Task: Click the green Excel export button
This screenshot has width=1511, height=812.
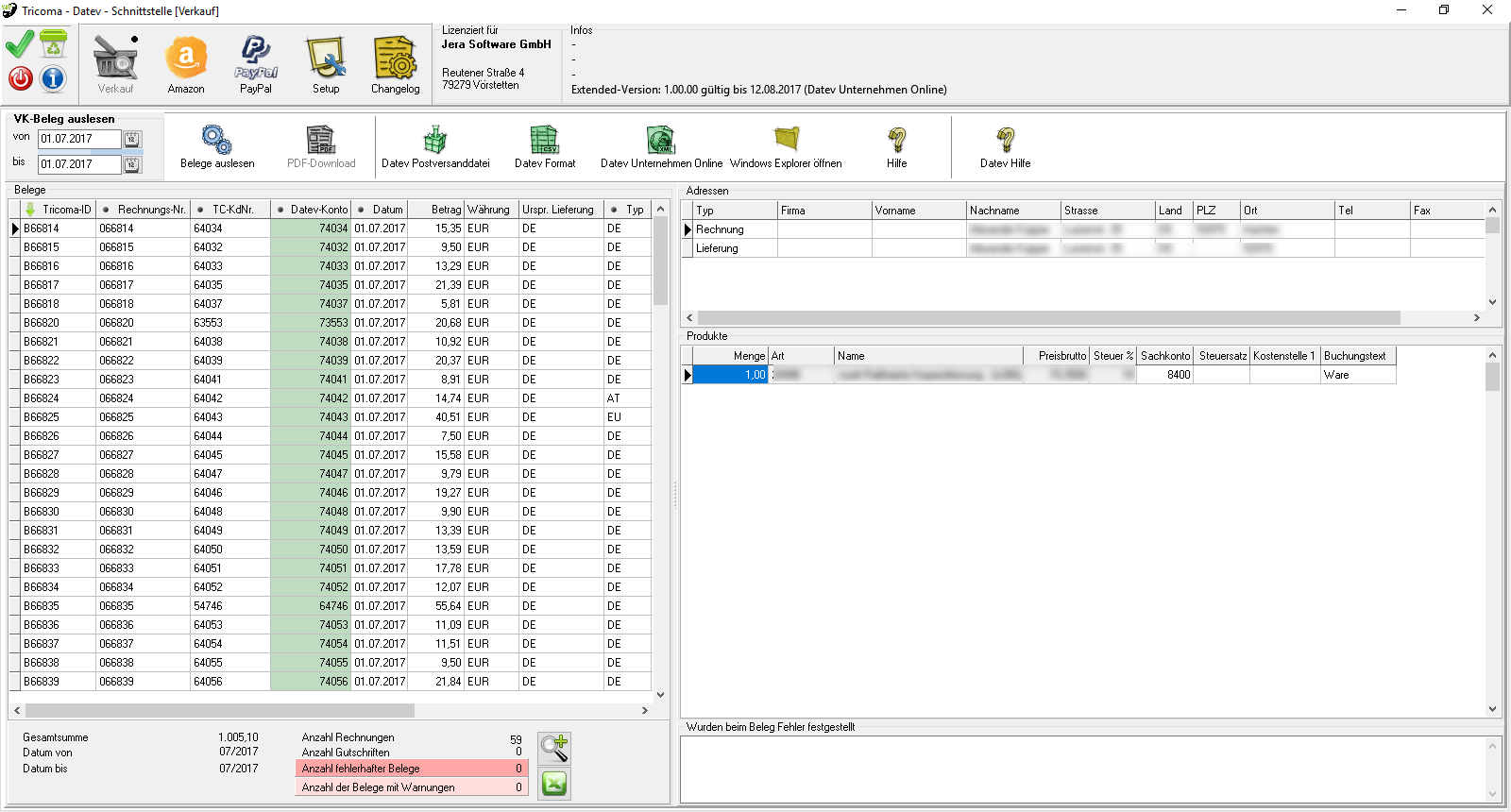Action: coord(554,783)
